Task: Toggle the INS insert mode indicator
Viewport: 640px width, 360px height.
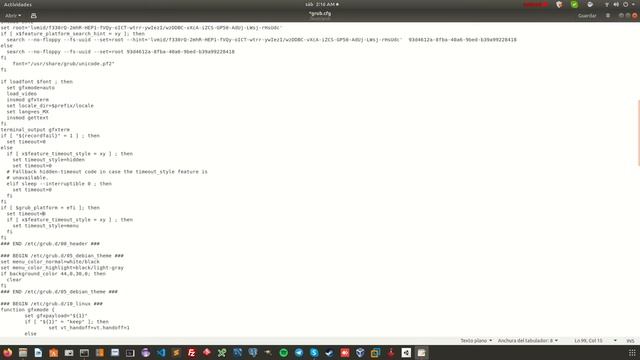Action: pos(630,340)
